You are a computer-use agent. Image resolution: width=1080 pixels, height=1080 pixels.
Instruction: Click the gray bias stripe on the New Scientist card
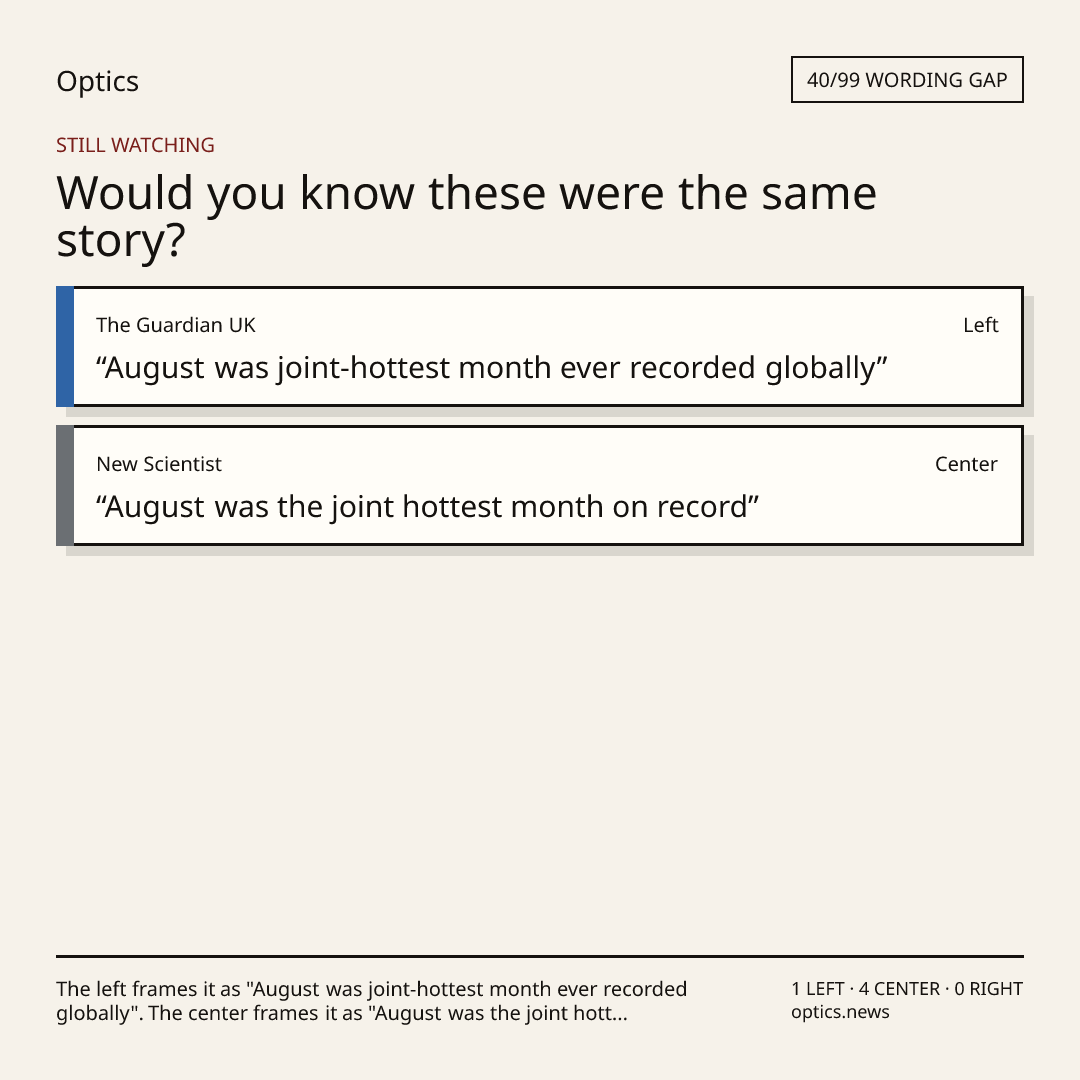click(65, 486)
